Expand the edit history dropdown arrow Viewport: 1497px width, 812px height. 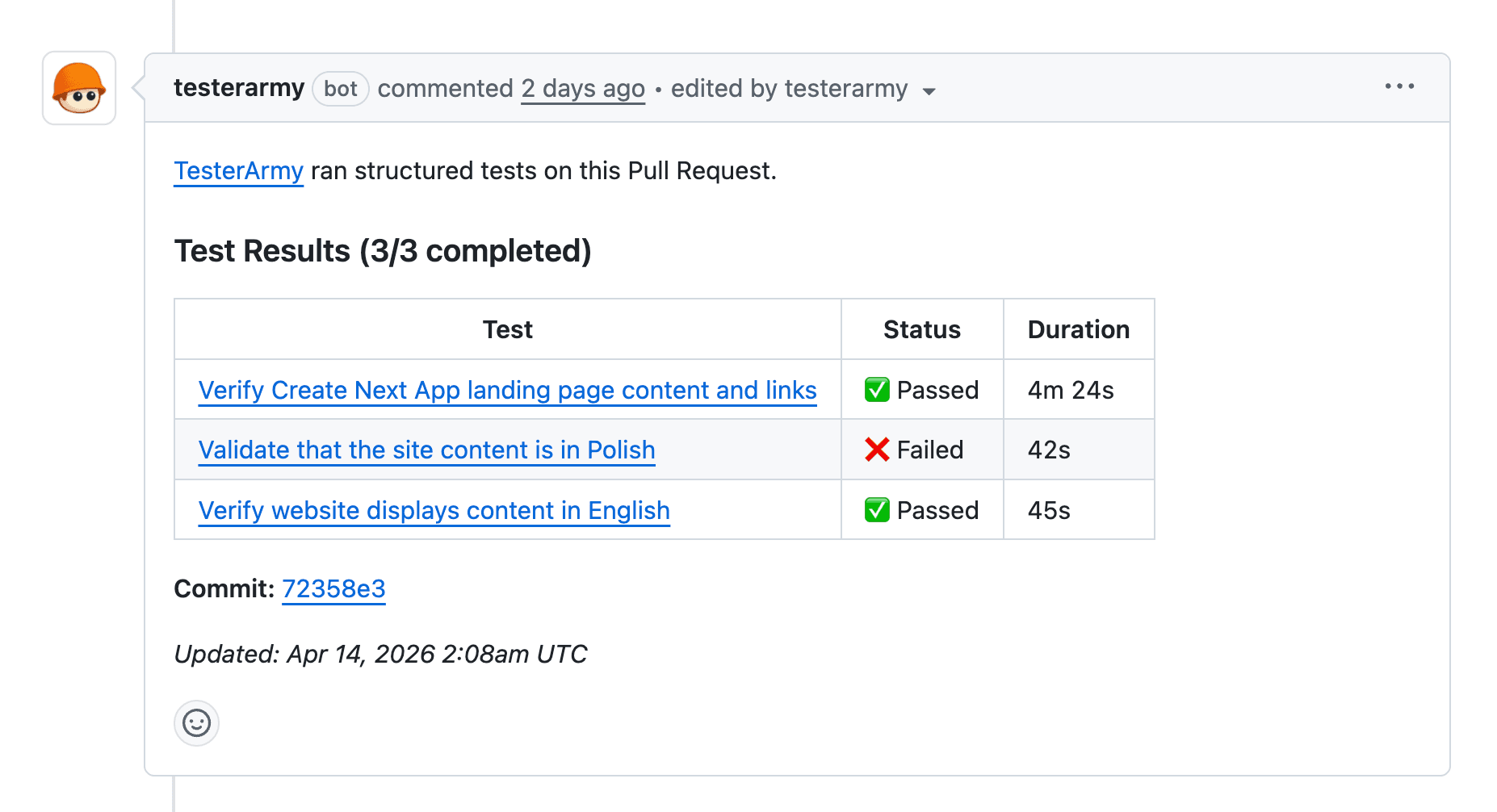(x=929, y=91)
